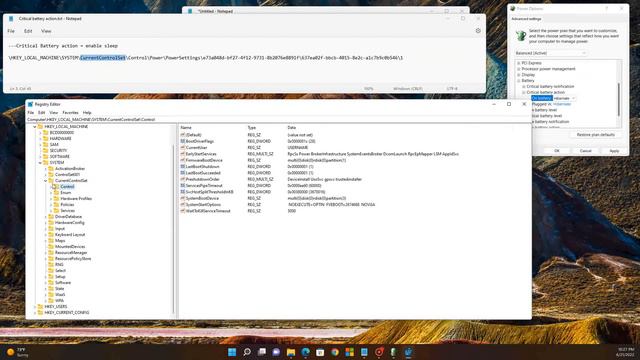The image size is (640, 360).
Task: Click Apply in Power Options
Action: pos(614,151)
